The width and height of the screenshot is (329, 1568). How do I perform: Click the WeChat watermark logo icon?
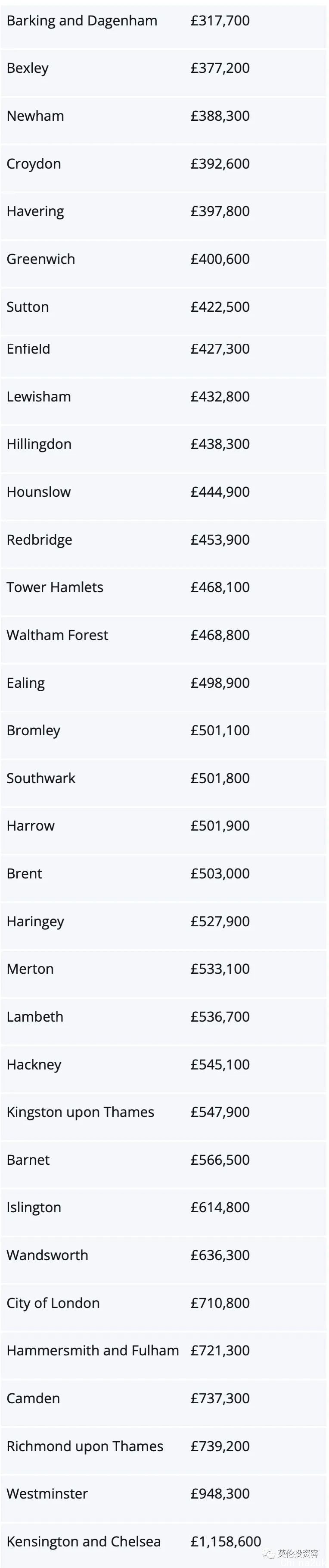pyautogui.click(x=268, y=1553)
